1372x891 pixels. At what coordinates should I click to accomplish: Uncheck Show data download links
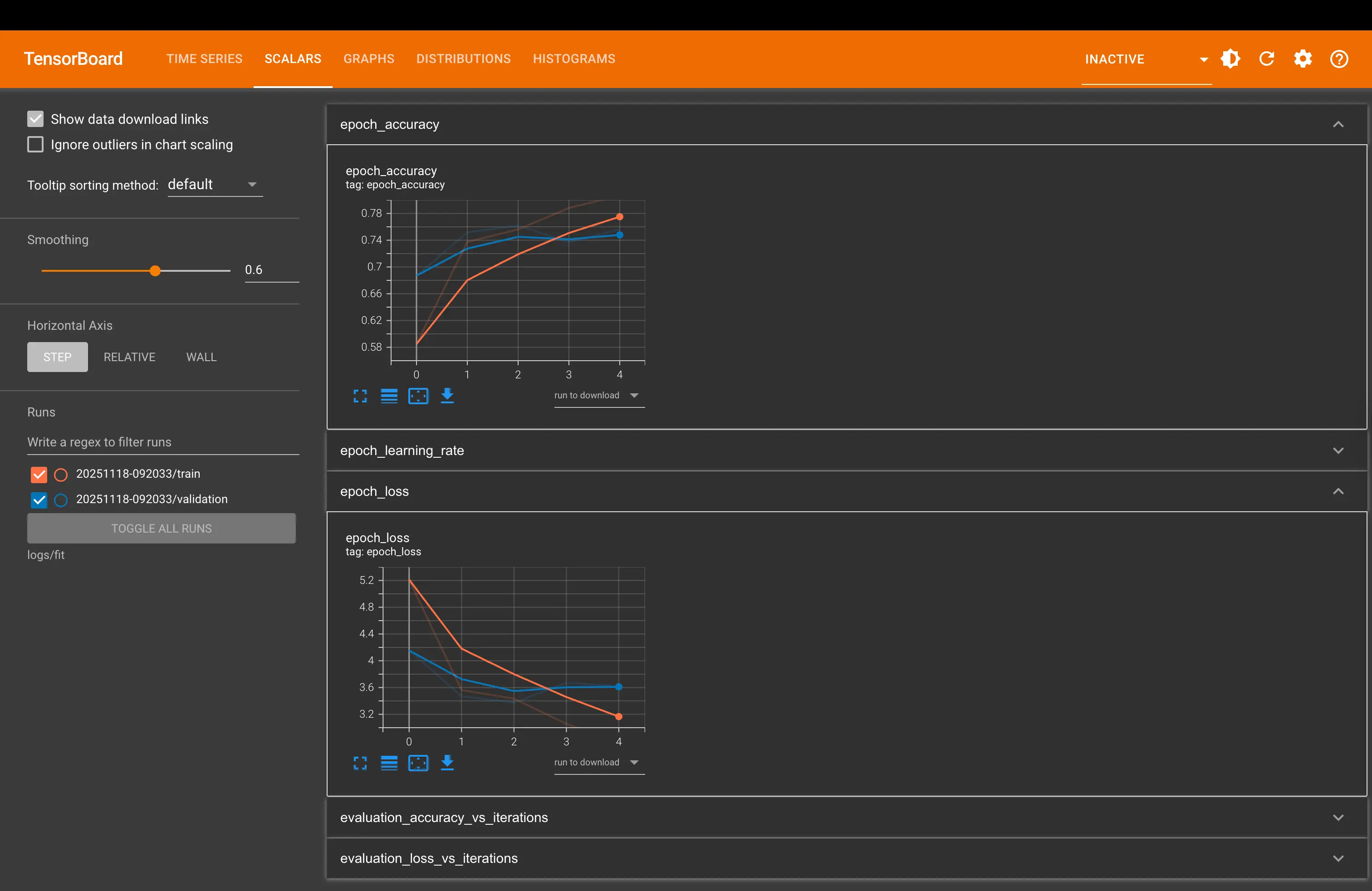coord(36,119)
